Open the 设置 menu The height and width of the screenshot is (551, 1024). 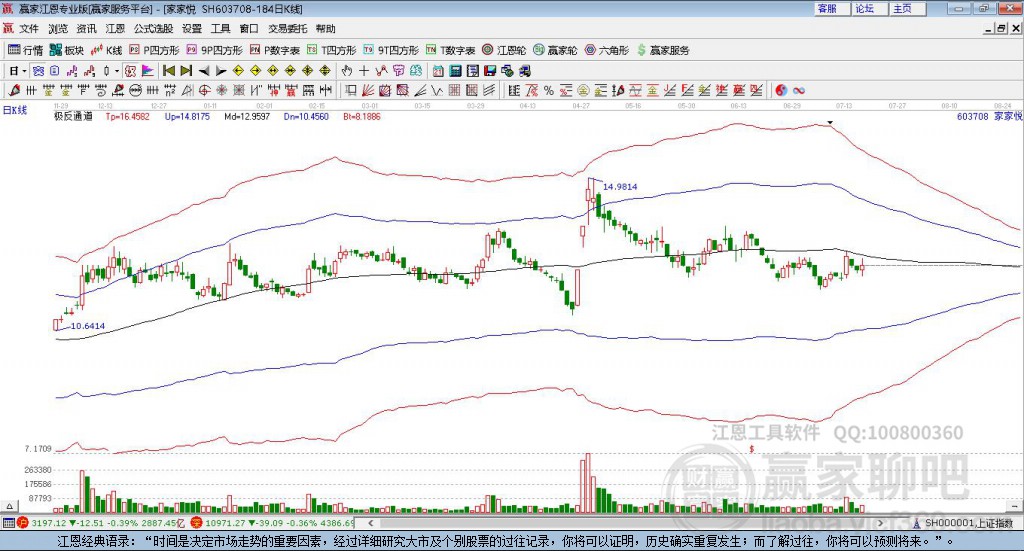pos(192,29)
